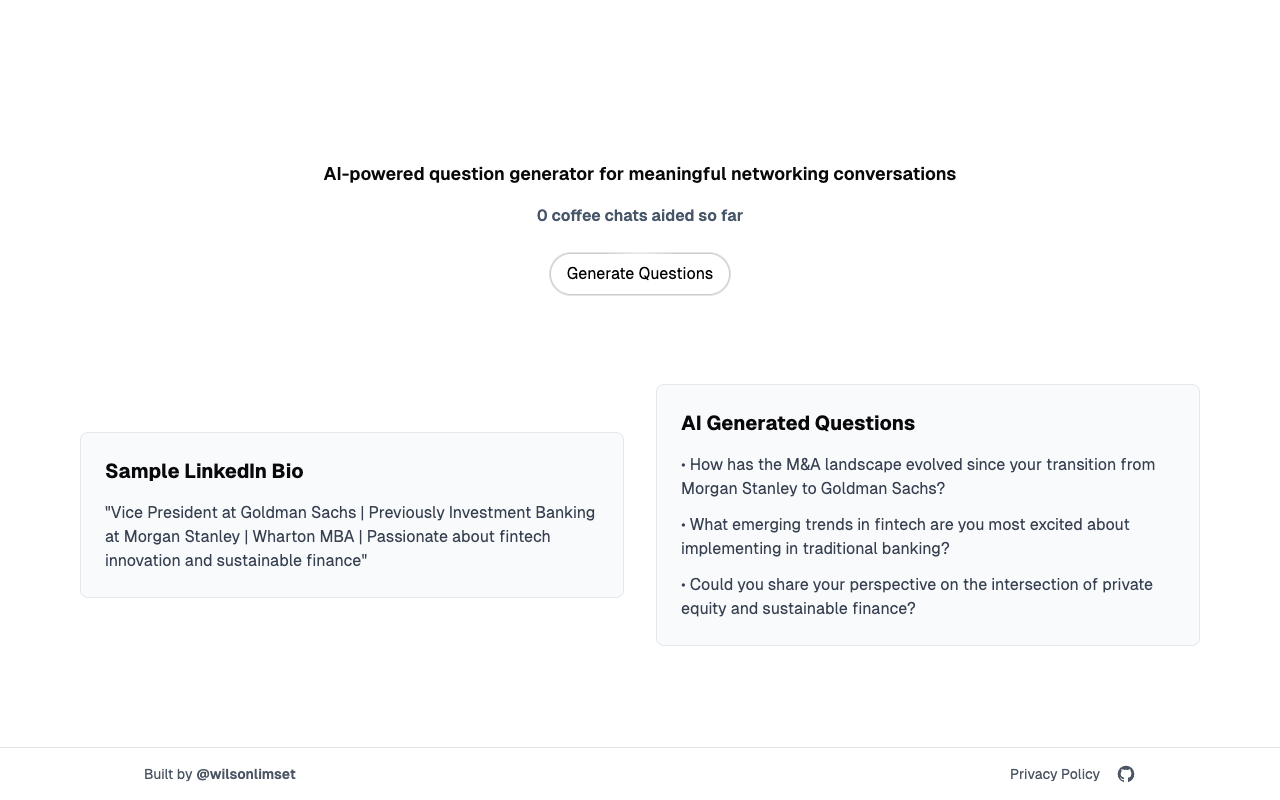Click the Generate Questions button

click(x=640, y=274)
